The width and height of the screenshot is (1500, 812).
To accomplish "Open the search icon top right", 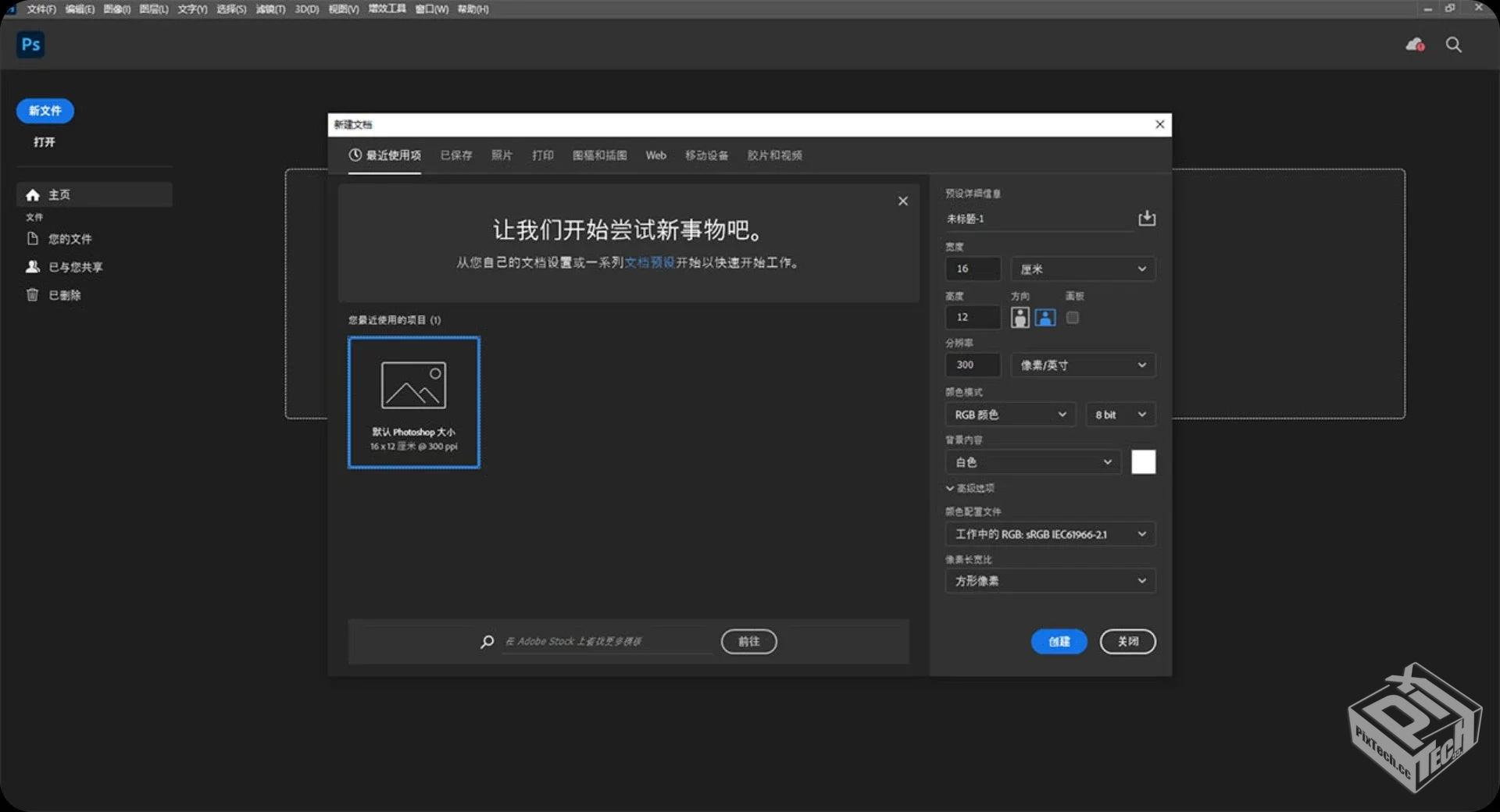I will click(1454, 45).
